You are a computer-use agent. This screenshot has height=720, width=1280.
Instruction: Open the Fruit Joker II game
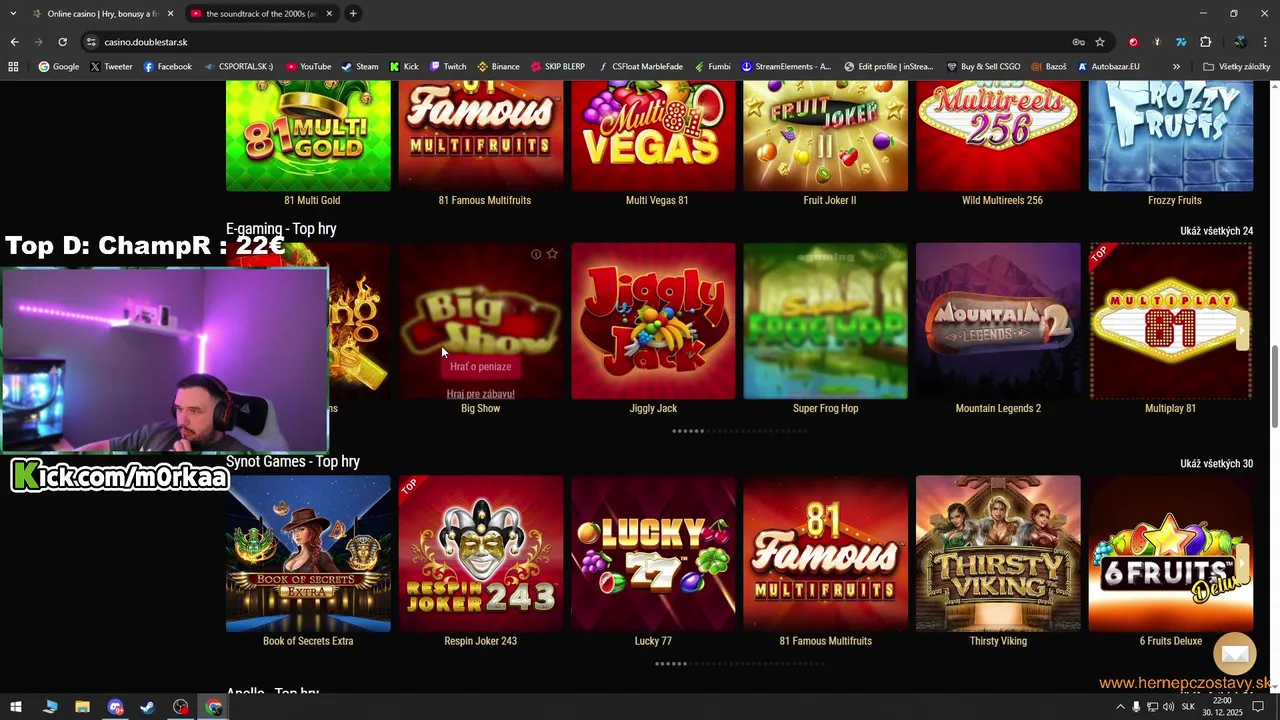[826, 136]
